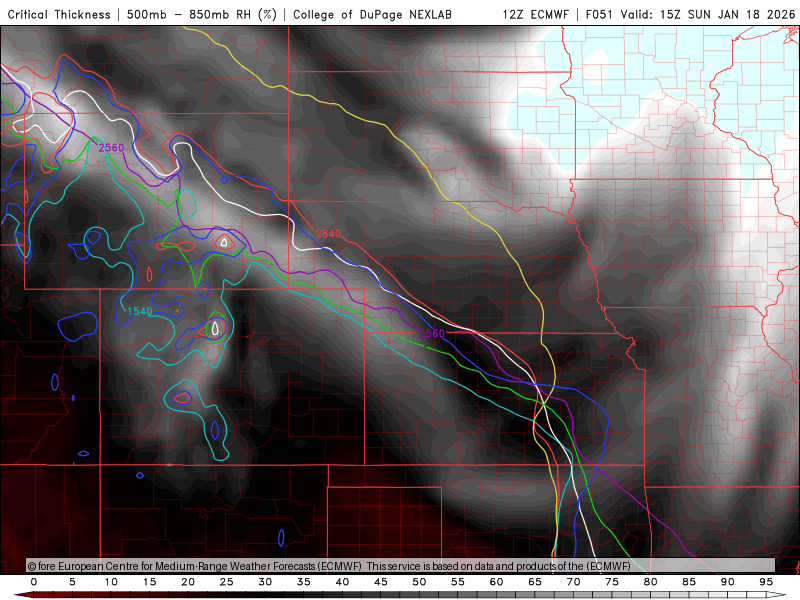
Task: Click the "30" value on the color scale
Action: coord(265,582)
